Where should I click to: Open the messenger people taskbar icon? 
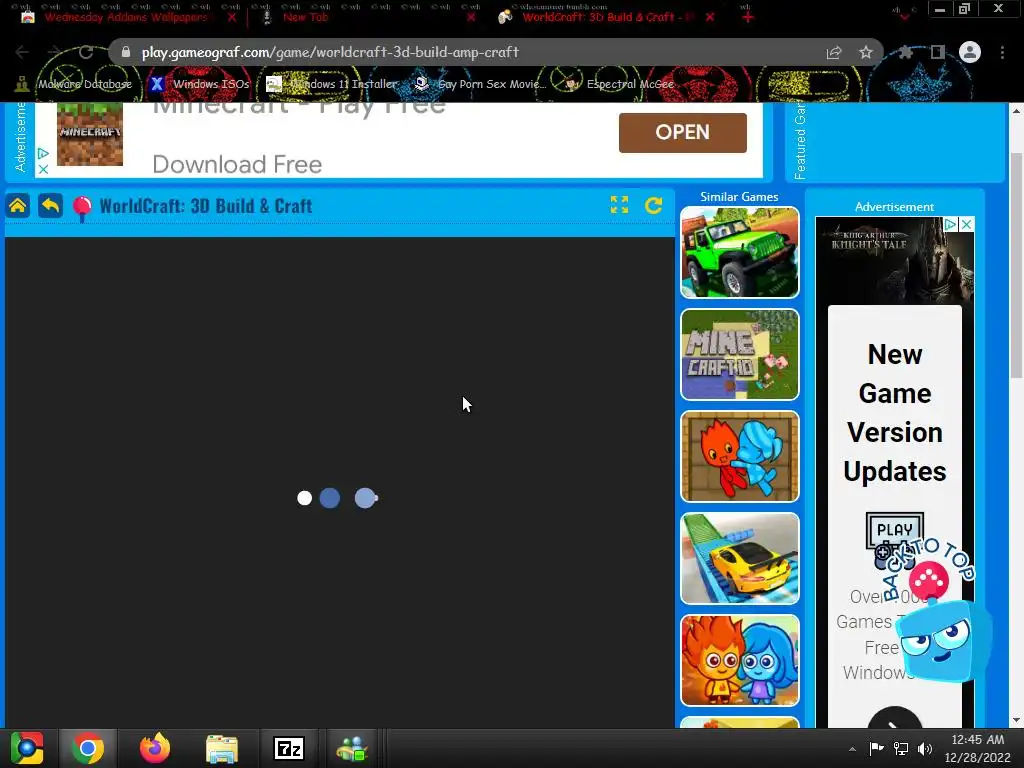tap(353, 748)
